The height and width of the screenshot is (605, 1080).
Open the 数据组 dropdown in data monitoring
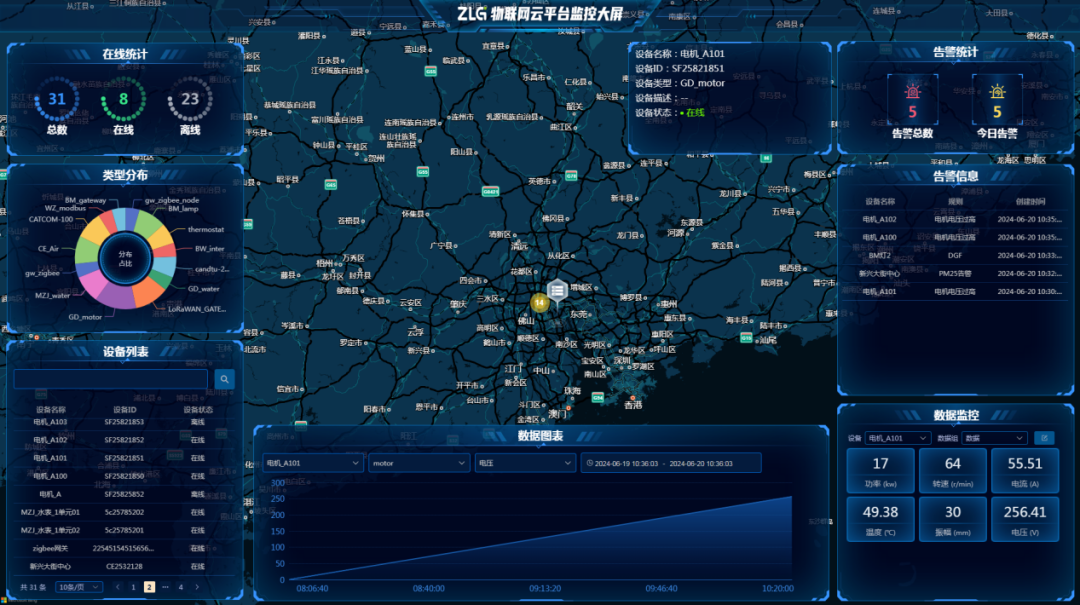(x=994, y=438)
